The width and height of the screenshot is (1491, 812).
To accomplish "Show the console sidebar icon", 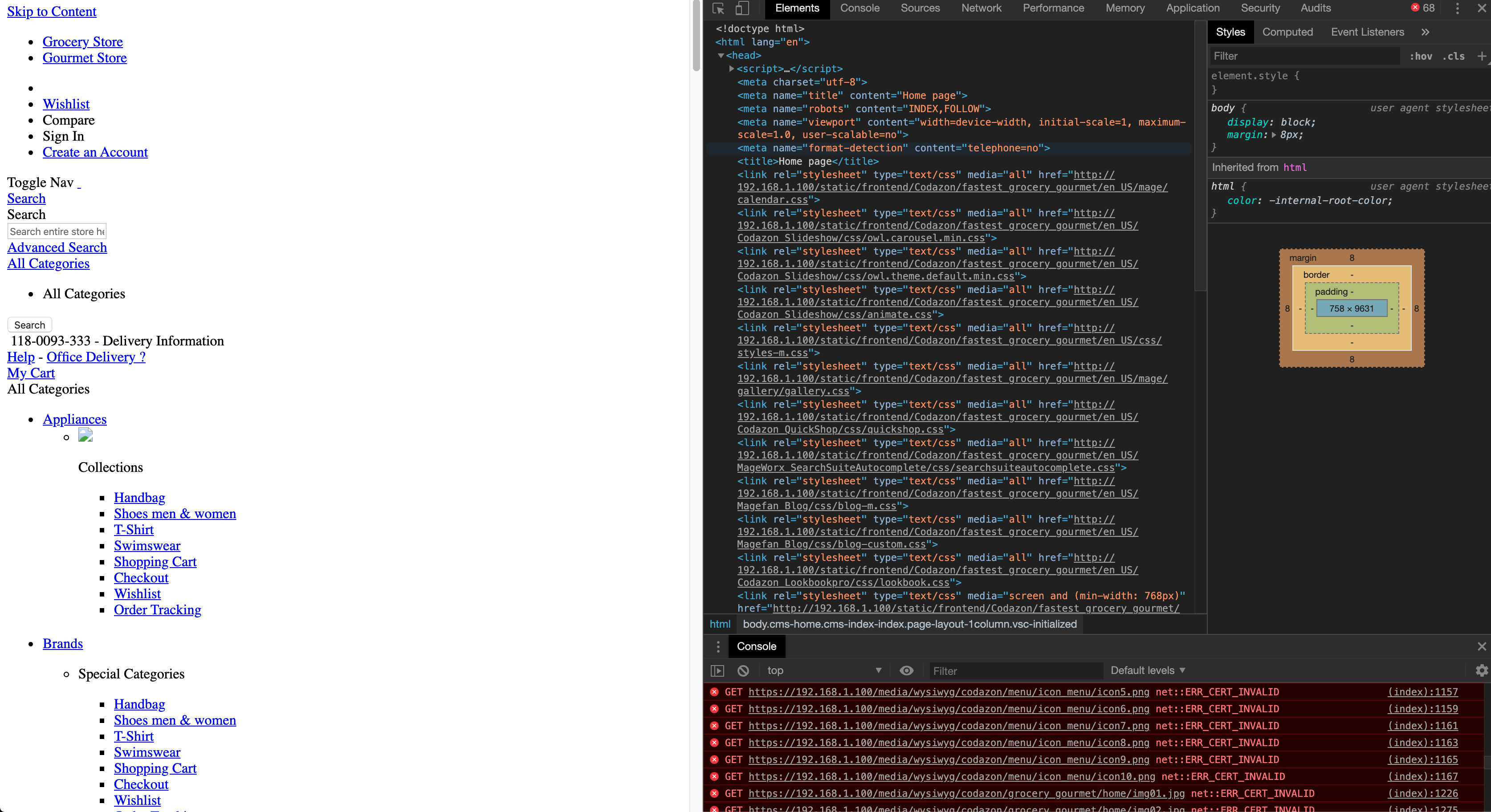I will pyautogui.click(x=717, y=670).
